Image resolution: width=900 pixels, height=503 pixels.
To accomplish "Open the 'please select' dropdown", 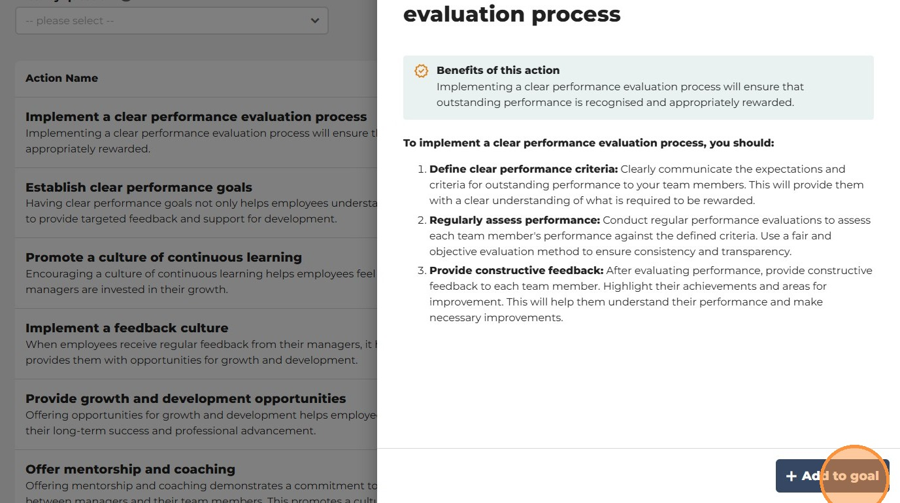I will pyautogui.click(x=172, y=21).
